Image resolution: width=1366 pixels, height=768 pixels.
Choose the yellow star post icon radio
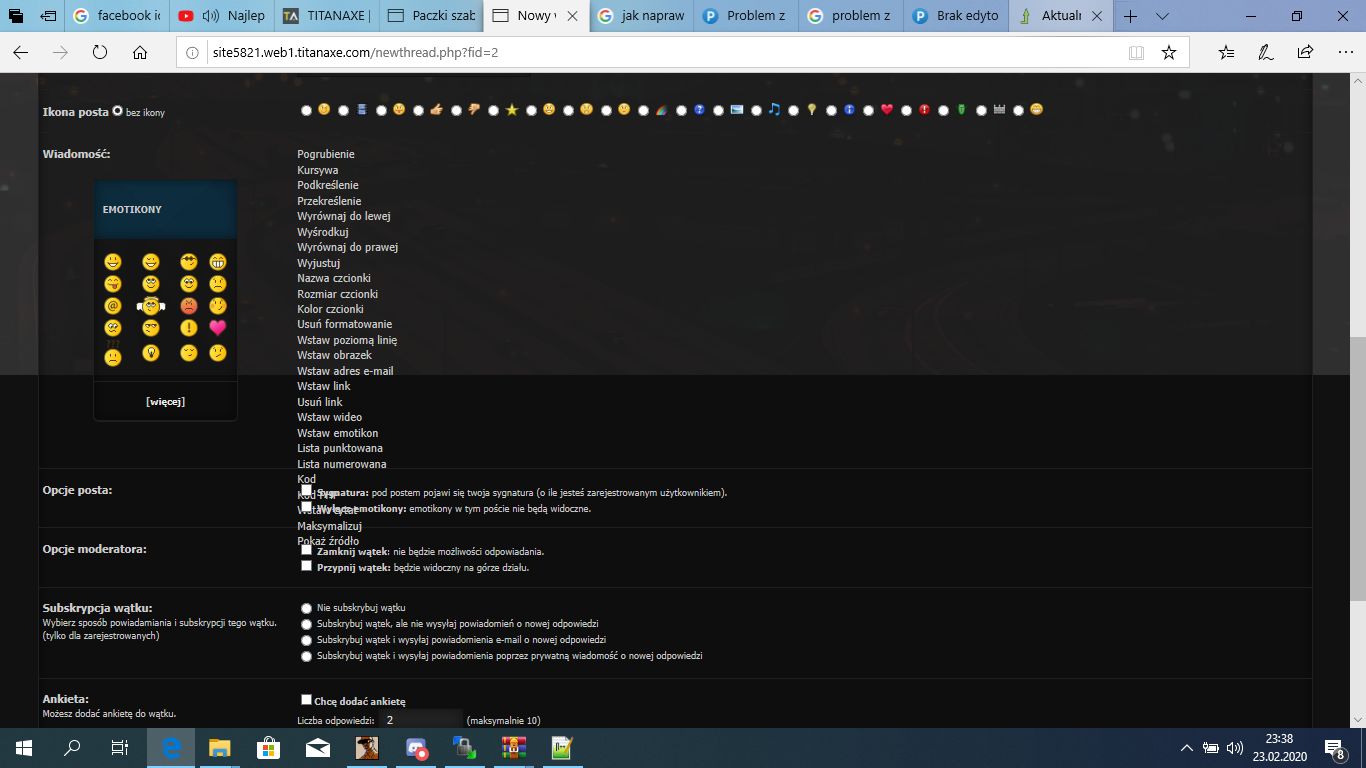pos(494,110)
